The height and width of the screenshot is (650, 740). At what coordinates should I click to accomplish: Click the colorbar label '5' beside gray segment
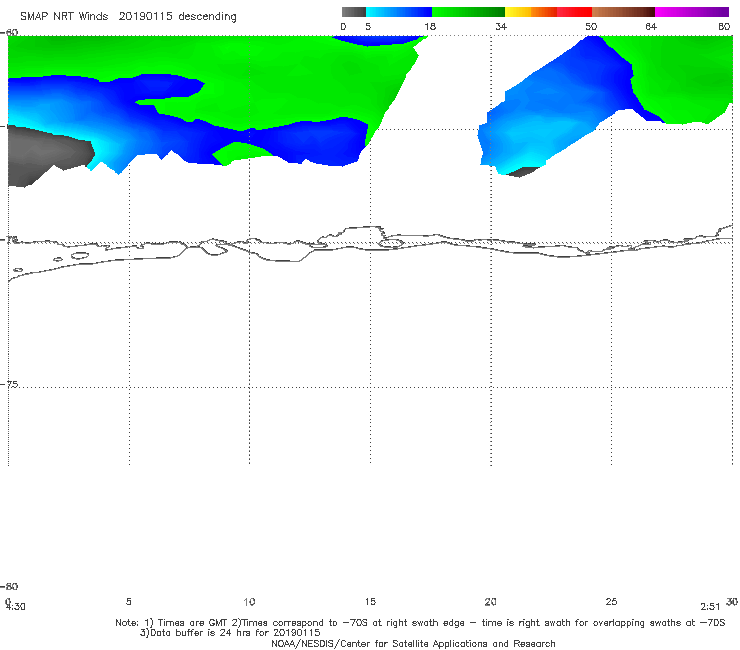368,26
